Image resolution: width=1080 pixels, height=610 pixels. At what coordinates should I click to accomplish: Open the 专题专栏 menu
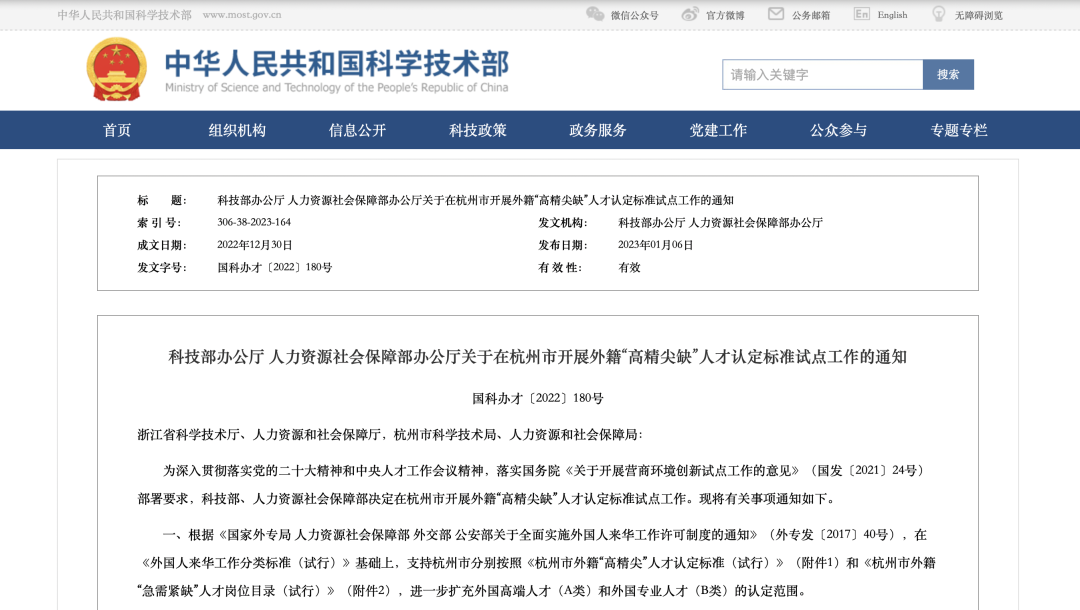pos(959,130)
